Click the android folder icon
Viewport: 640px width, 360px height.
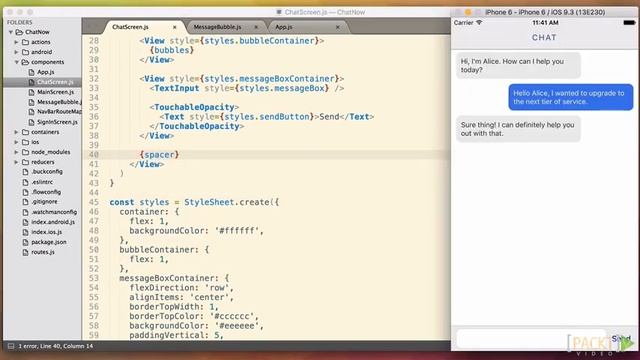[x=25, y=52]
